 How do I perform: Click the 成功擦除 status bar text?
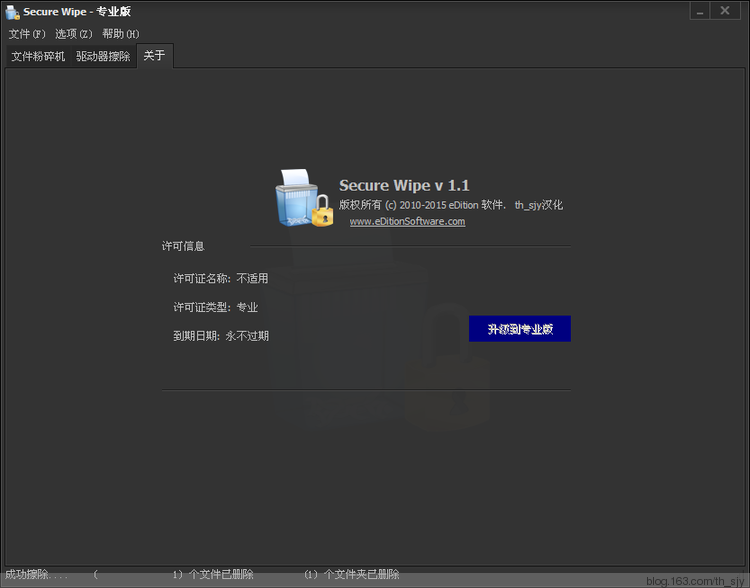pos(36,574)
